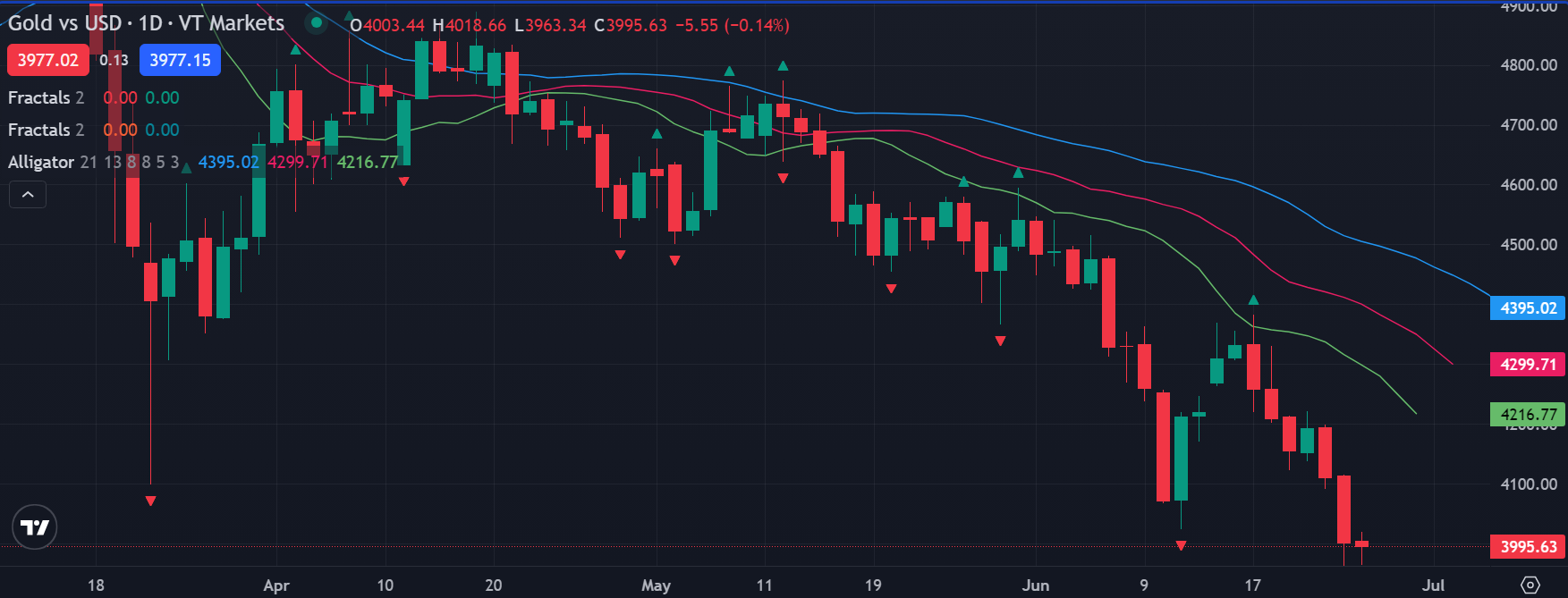Click the blue 3977.15 buy button
Image resolution: width=1568 pixels, height=598 pixels.
[180, 60]
